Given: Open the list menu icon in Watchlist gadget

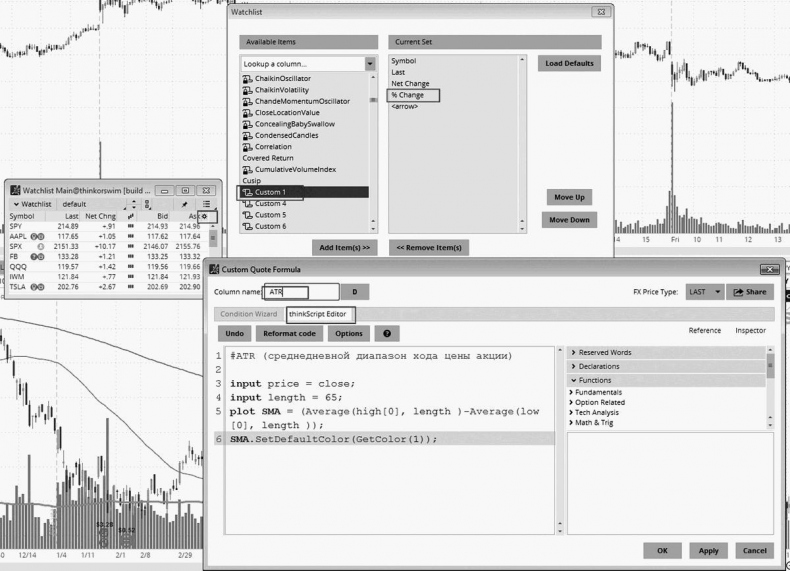Looking at the screenshot, I should click(206, 204).
